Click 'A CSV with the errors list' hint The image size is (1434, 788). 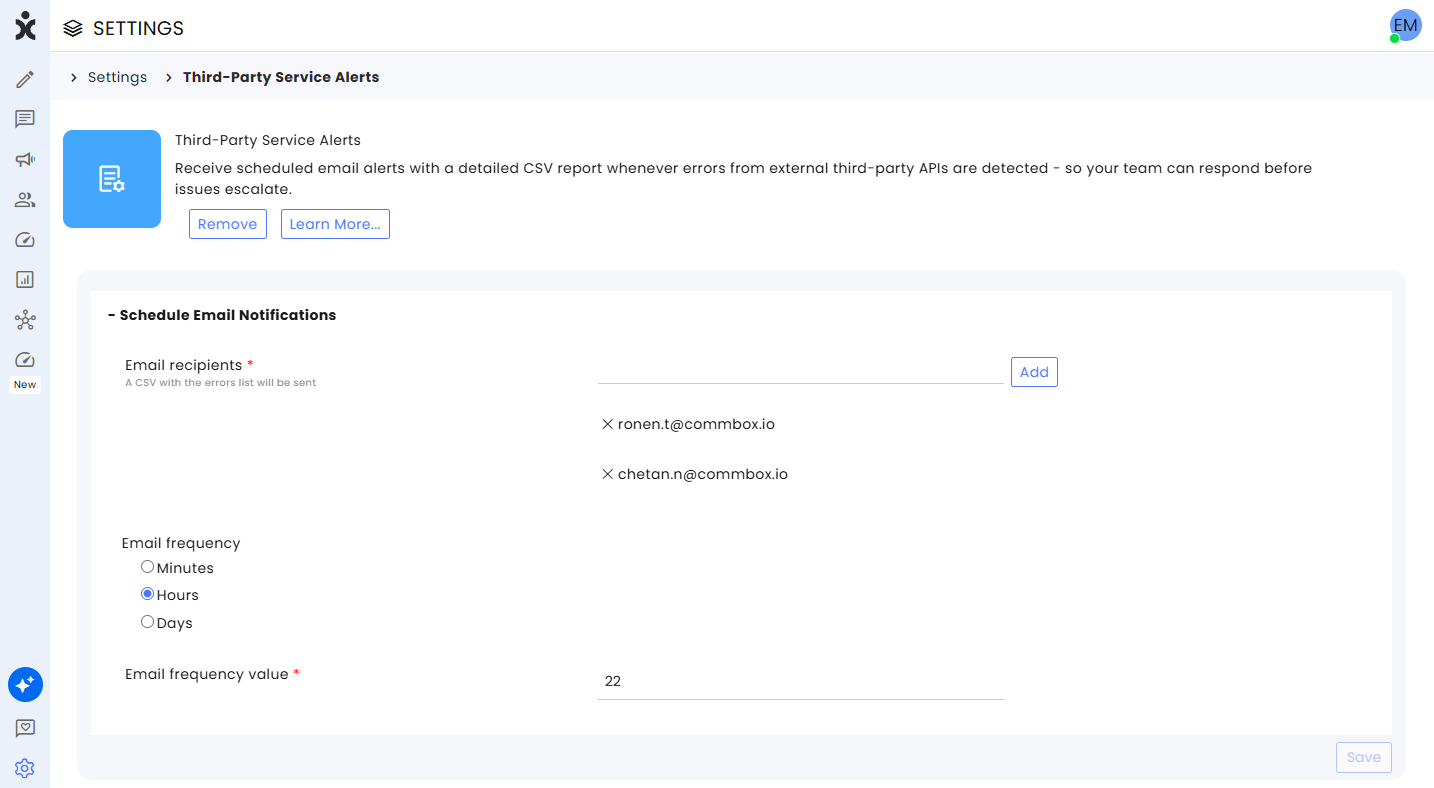tap(221, 383)
